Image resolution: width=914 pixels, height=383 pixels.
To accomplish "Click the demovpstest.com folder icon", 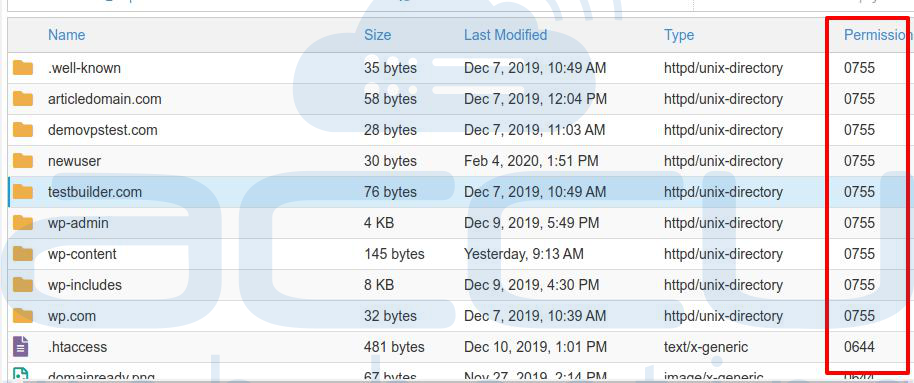I will pyautogui.click(x=23, y=129).
